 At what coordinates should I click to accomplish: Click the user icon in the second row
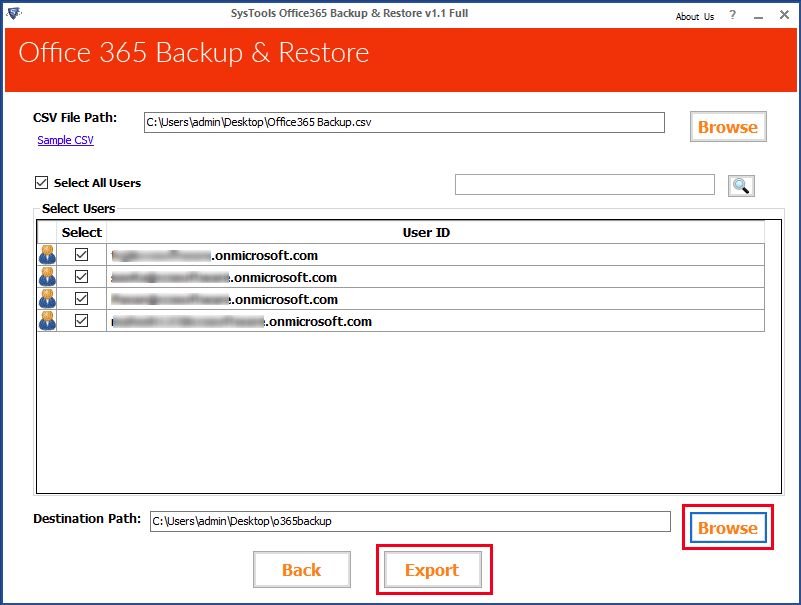tap(47, 276)
